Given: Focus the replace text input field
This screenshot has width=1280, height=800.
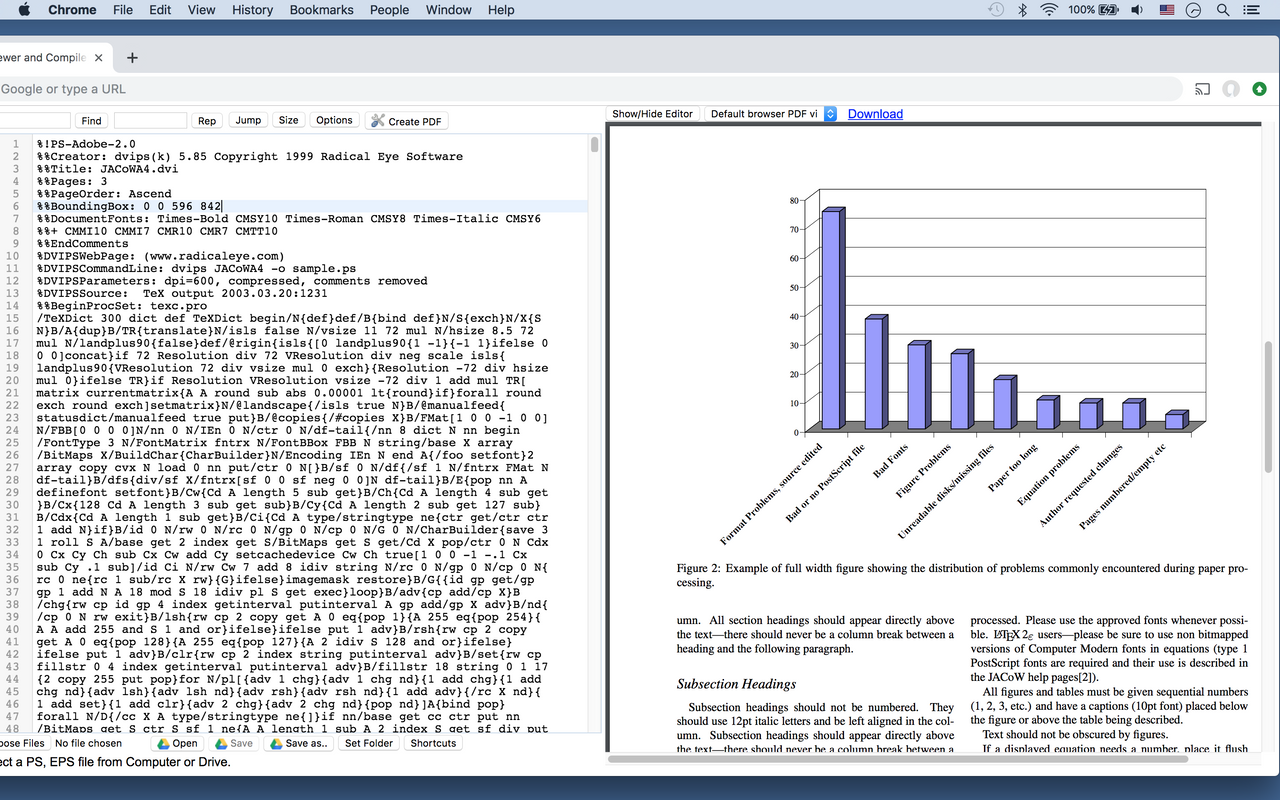Looking at the screenshot, I should 150,121.
